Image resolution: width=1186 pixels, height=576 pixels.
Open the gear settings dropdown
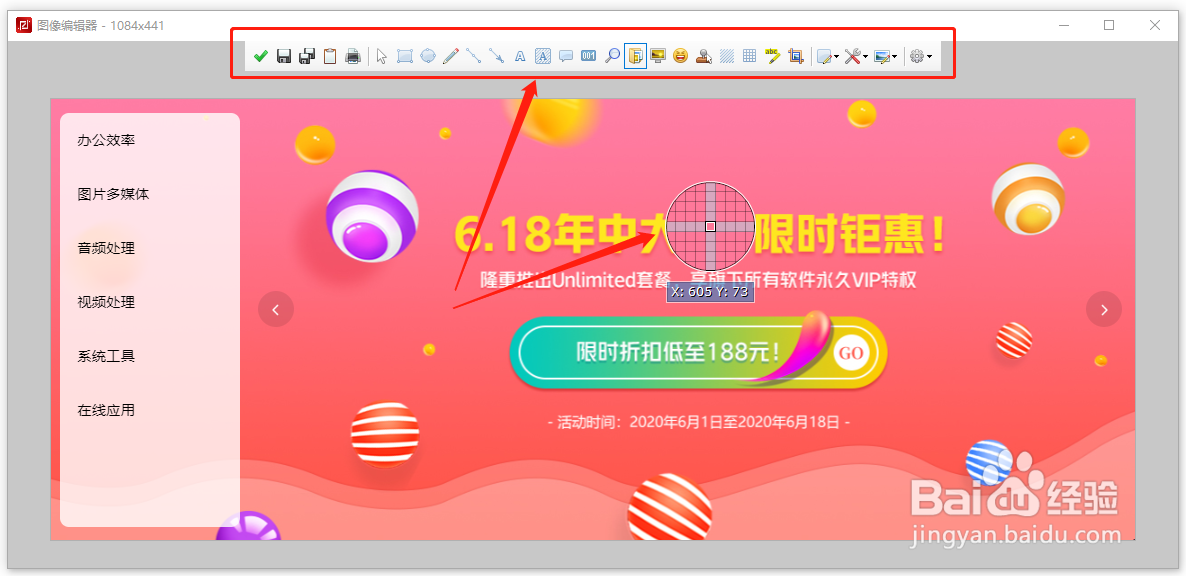[921, 56]
